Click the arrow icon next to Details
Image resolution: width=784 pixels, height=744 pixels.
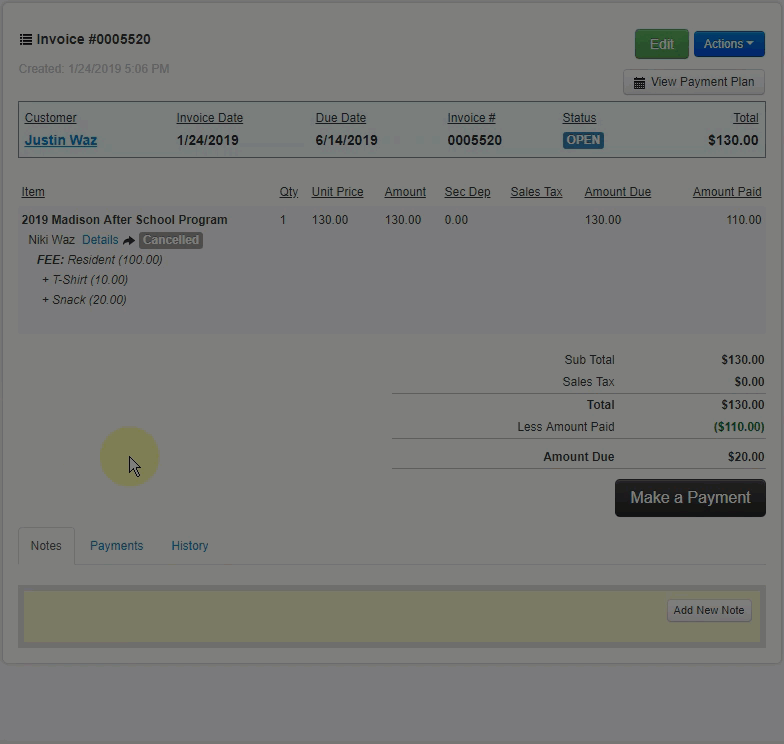129,241
